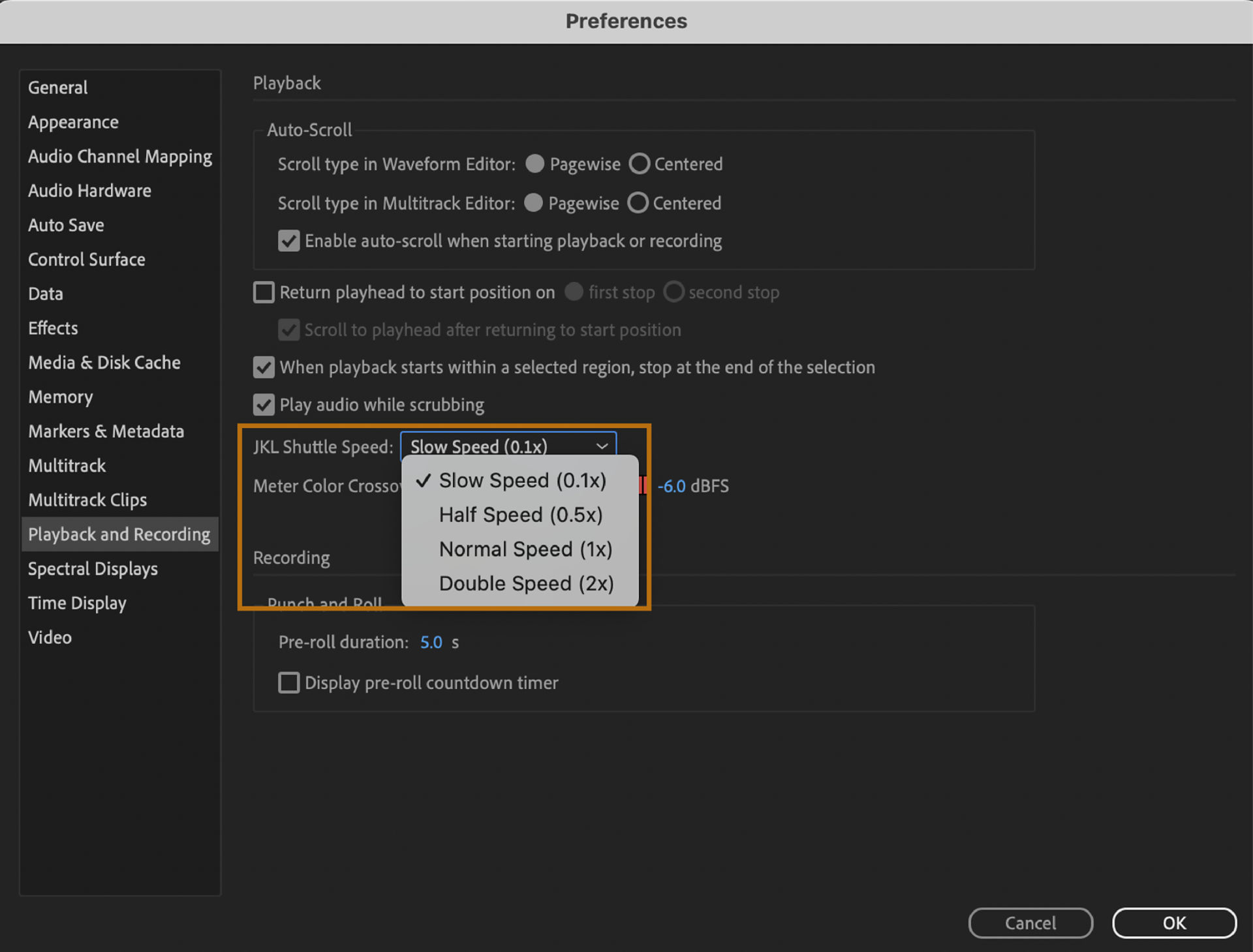
Task: Click the Pre-roll duration 5.0 value
Action: click(431, 643)
